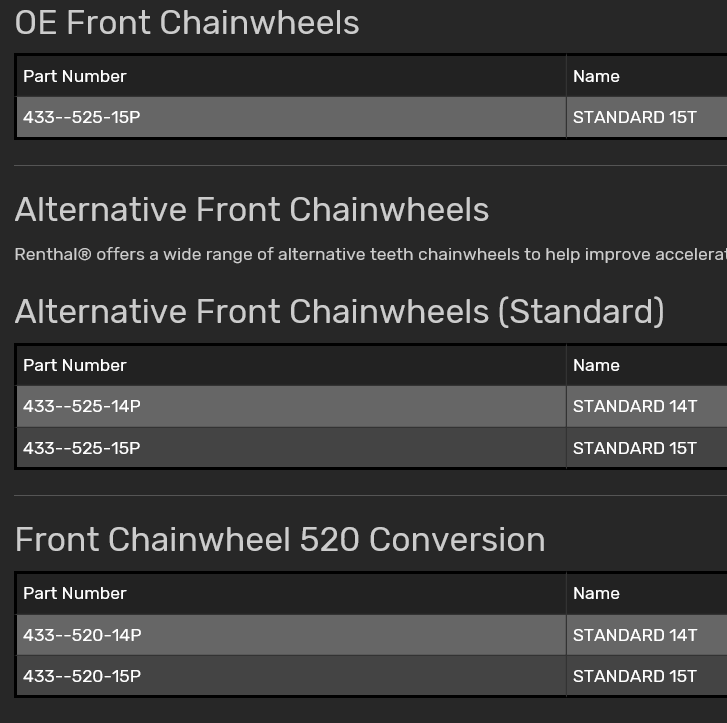The image size is (727, 723).
Task: Click Part Number header in 520 Conversion table
Action: 75,594
